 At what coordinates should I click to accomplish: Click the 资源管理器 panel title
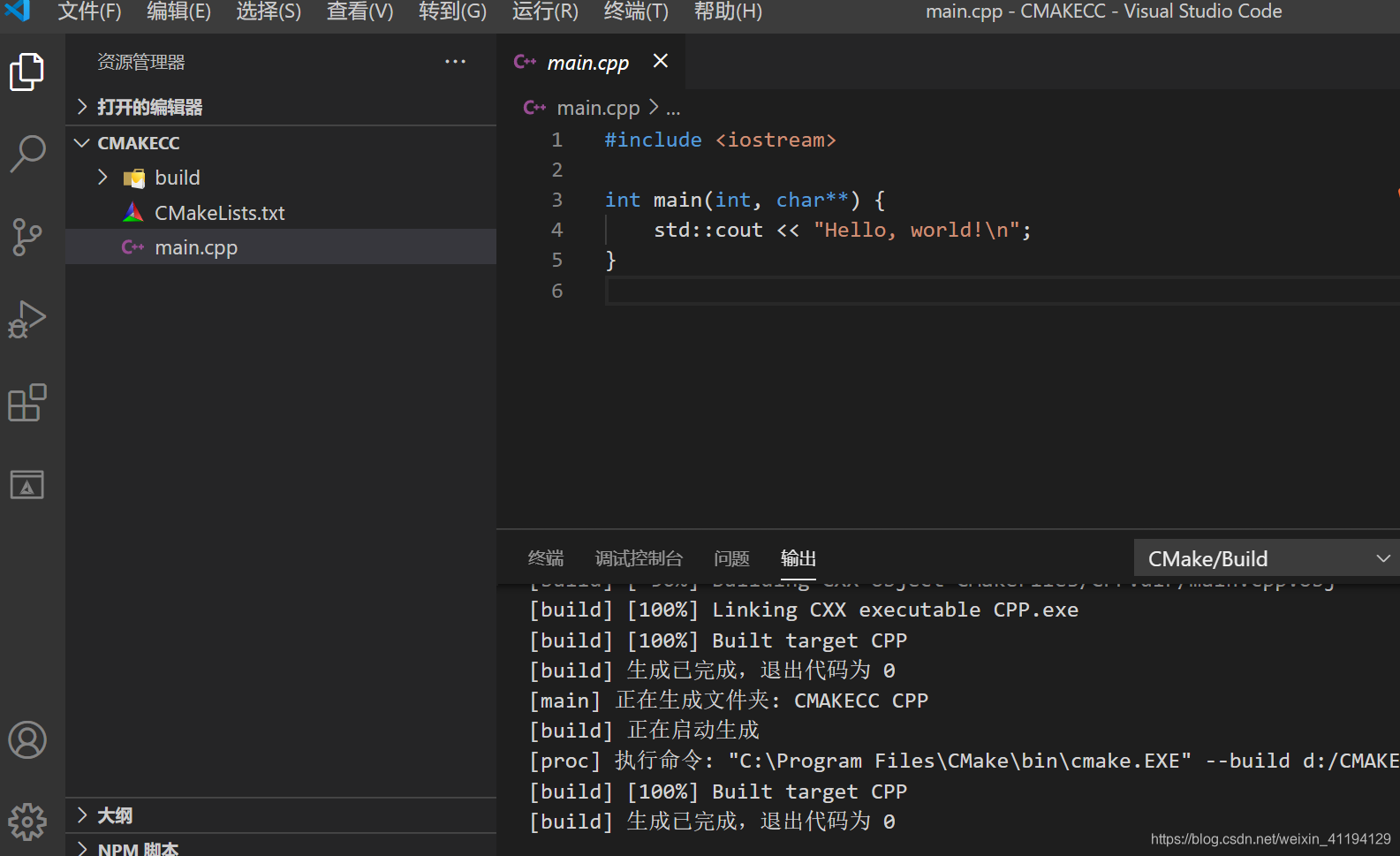coord(141,62)
